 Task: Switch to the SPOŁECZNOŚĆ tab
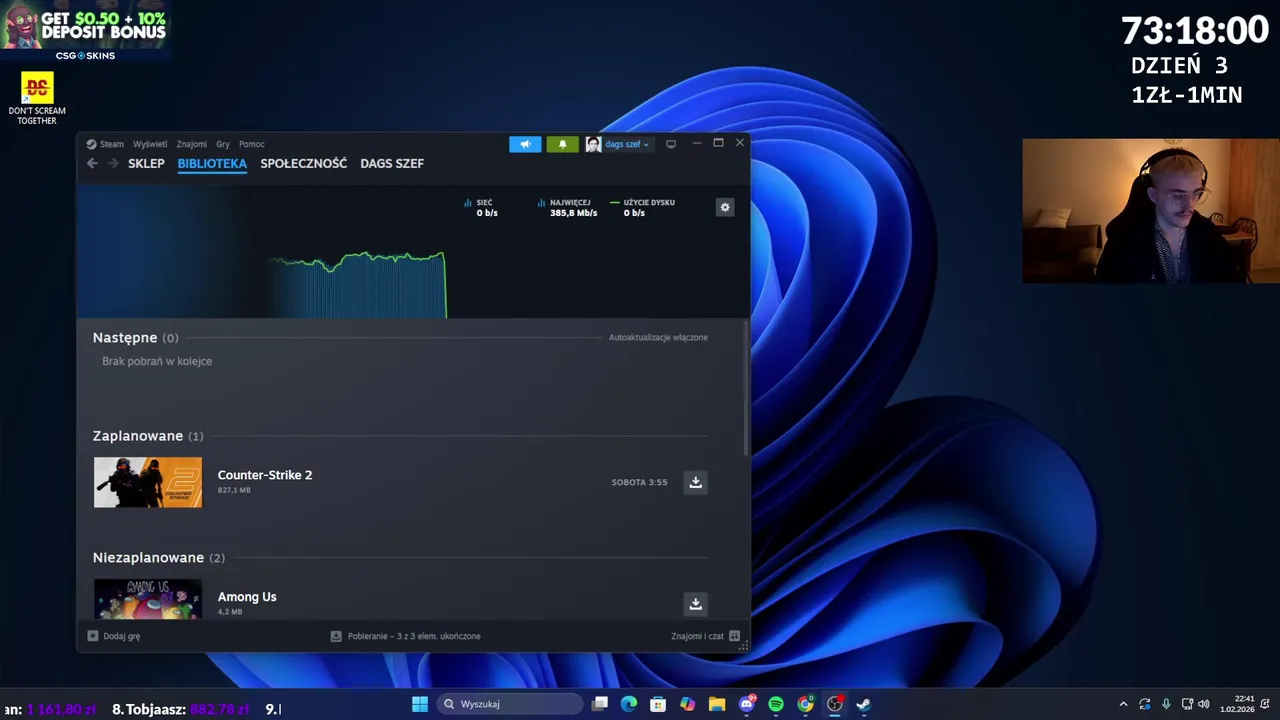pyautogui.click(x=304, y=163)
